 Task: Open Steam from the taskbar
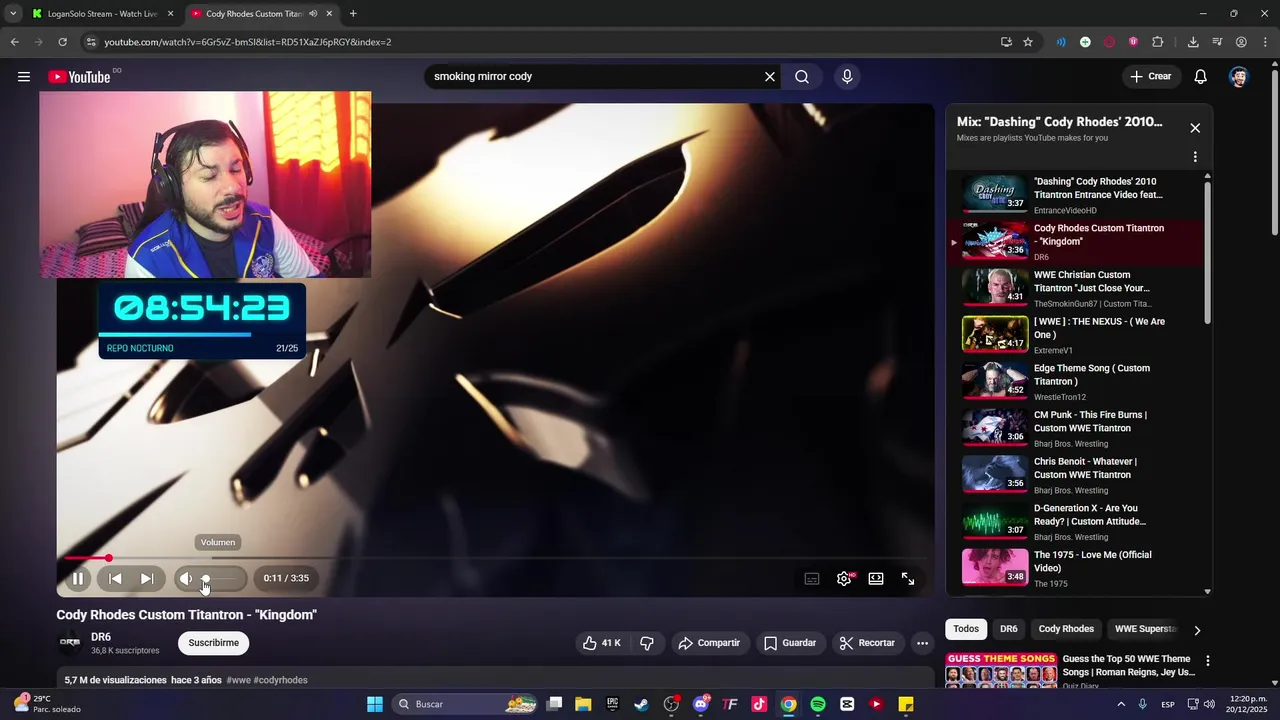(642, 704)
